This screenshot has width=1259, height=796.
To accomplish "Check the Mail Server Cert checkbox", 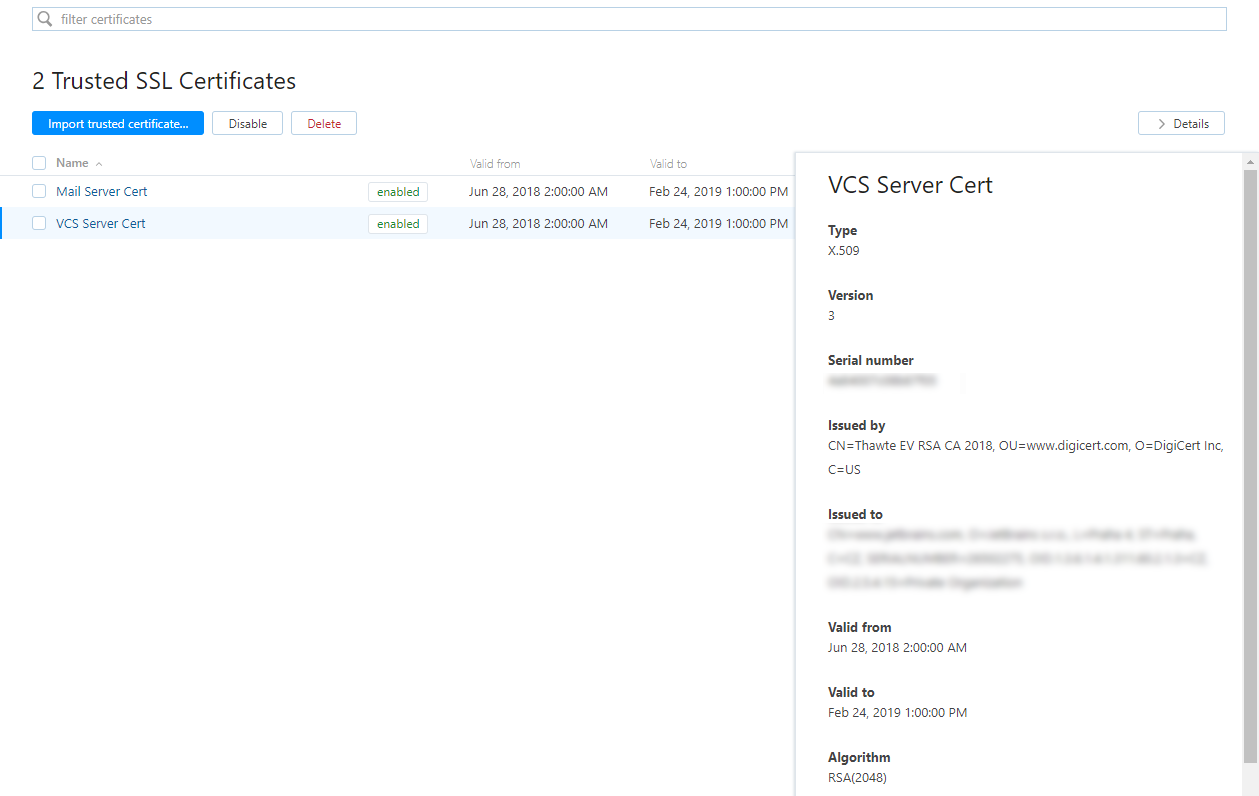I will point(39,191).
